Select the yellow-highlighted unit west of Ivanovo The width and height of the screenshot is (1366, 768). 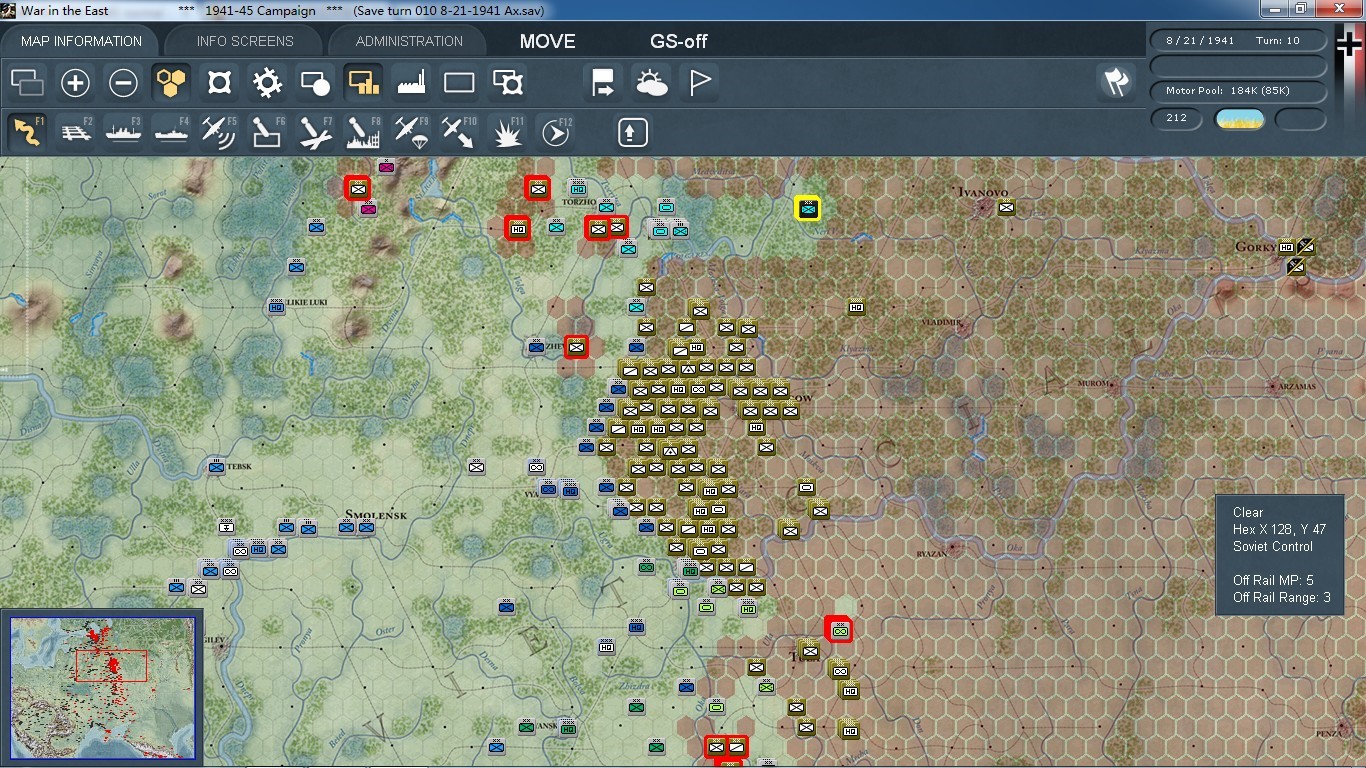tap(808, 208)
